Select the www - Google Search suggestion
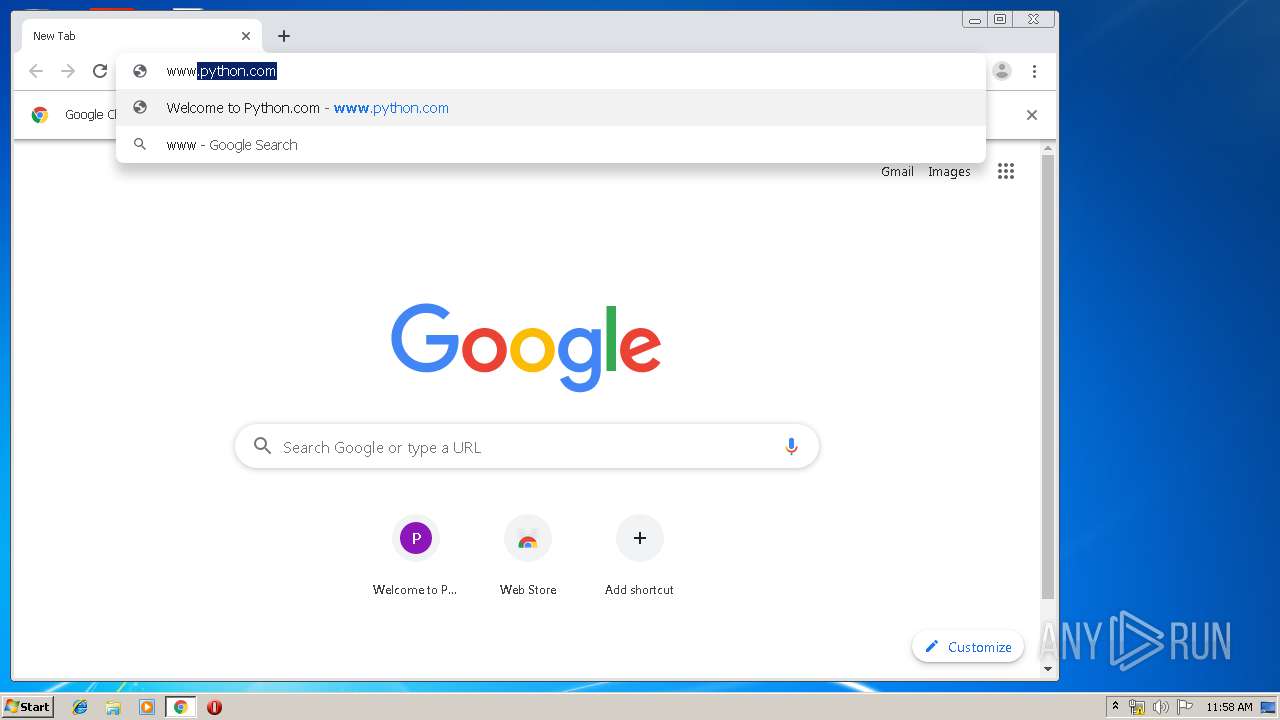Viewport: 1280px width, 720px height. (550, 145)
